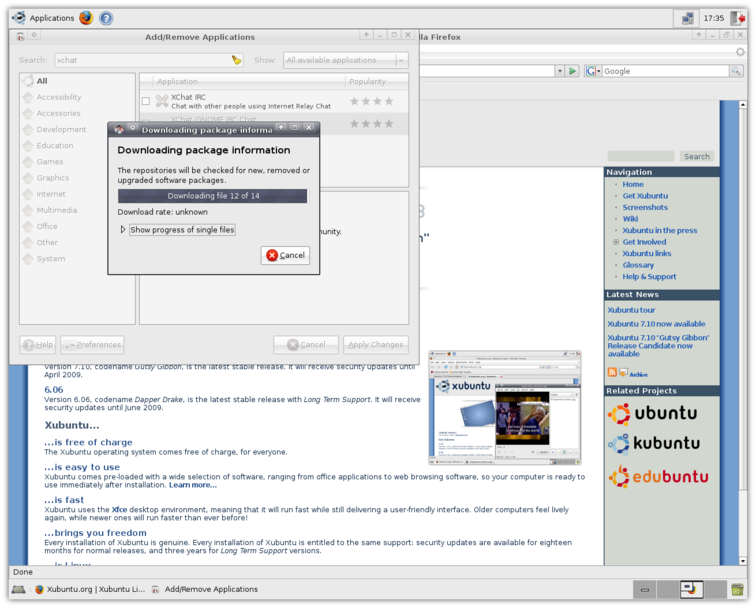Switch to Xubuntu.org Firefox taskbar entry
The width and height of the screenshot is (756, 608).
click(90, 589)
